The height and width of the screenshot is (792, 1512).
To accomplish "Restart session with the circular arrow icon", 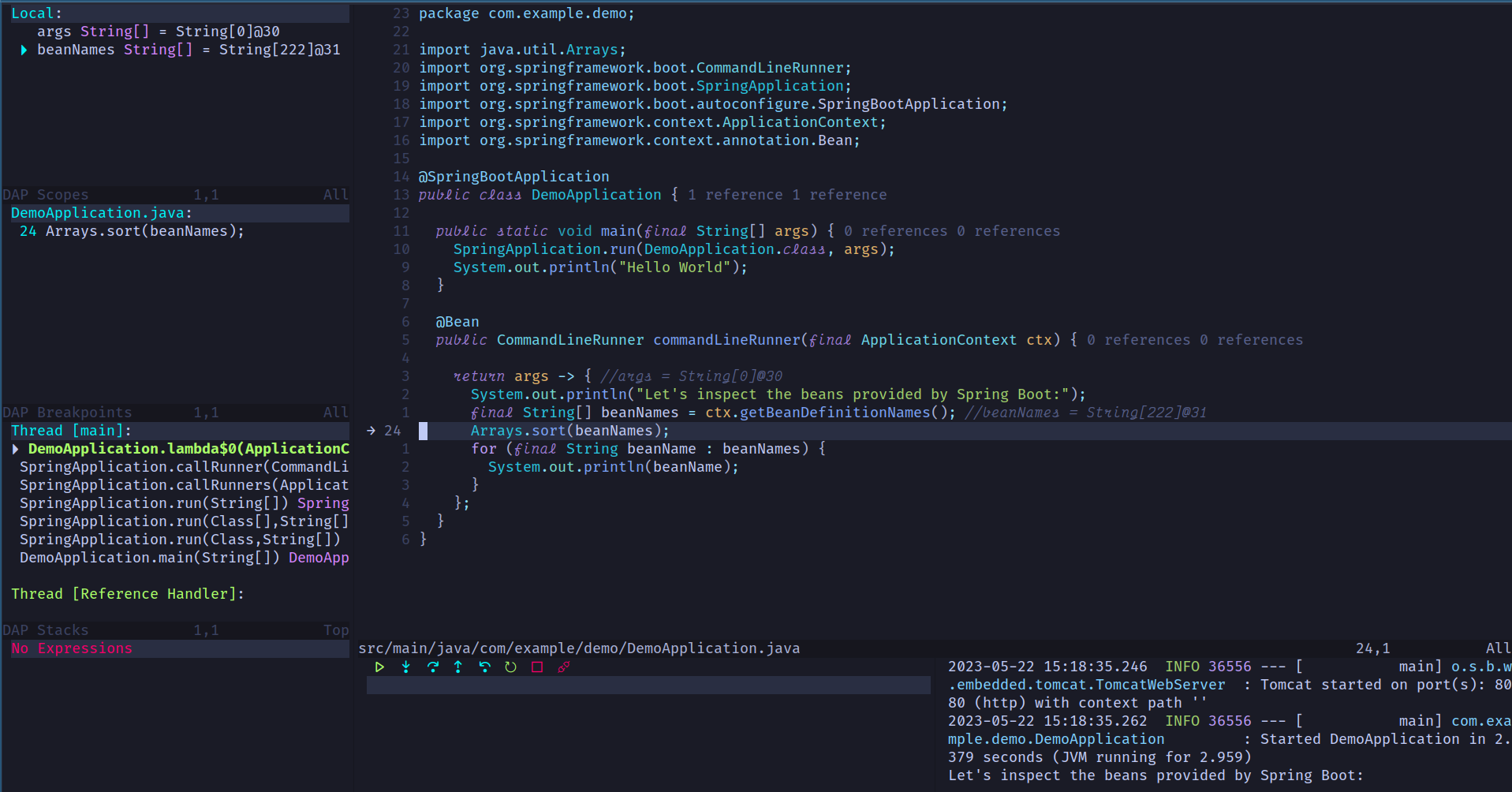I will 510,667.
